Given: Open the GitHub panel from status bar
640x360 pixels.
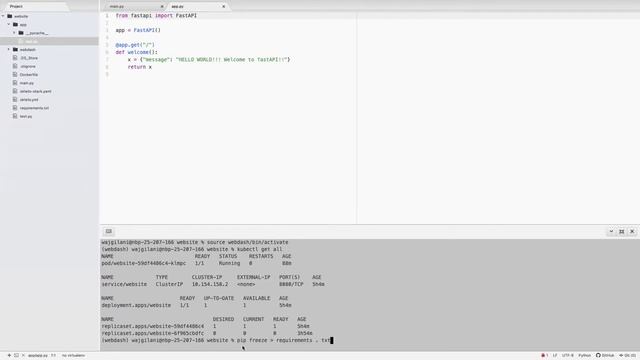Looking at the screenshot, I should click(x=605, y=356).
